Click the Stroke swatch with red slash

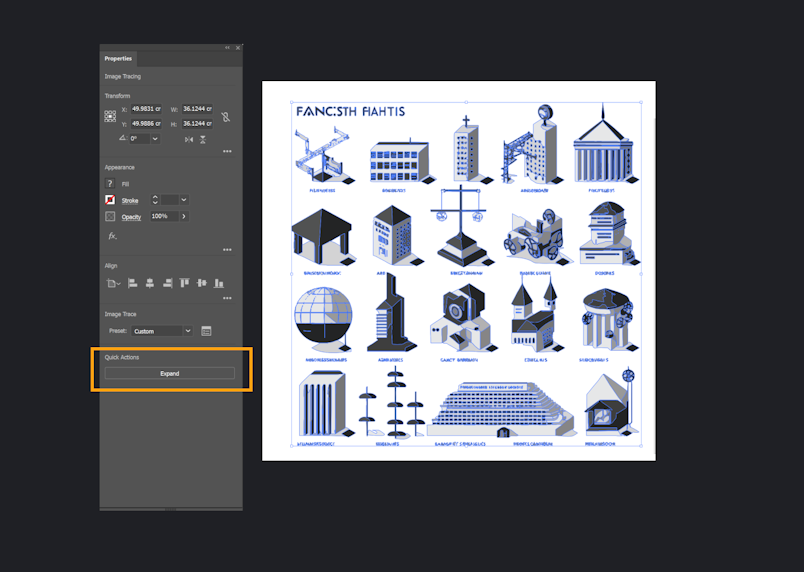[x=110, y=200]
